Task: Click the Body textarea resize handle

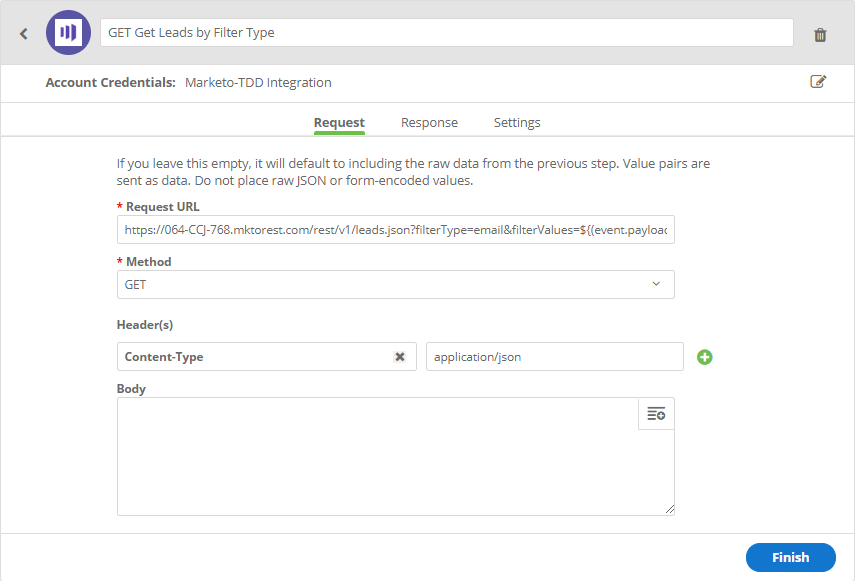Action: pos(669,509)
